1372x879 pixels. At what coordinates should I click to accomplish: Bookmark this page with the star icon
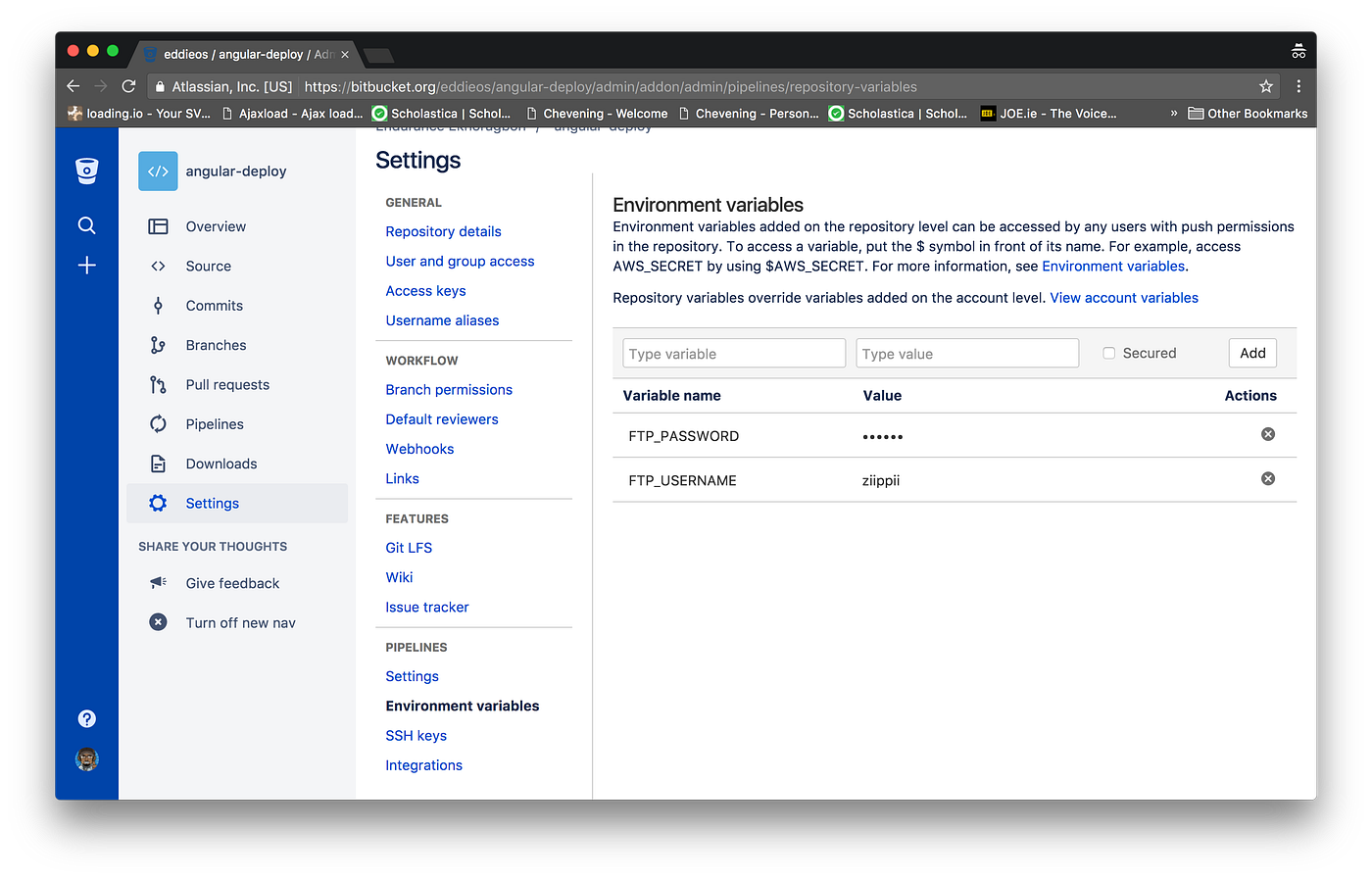[x=1266, y=86]
